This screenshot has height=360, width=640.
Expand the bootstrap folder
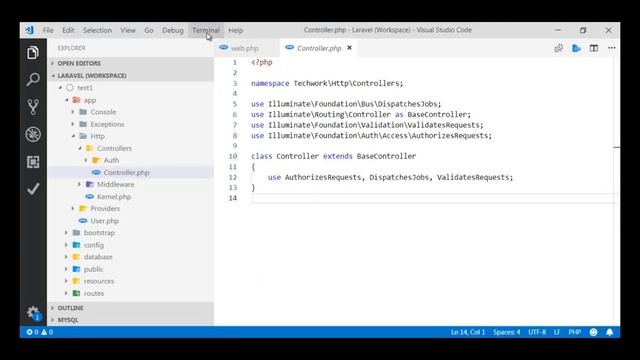67,233
